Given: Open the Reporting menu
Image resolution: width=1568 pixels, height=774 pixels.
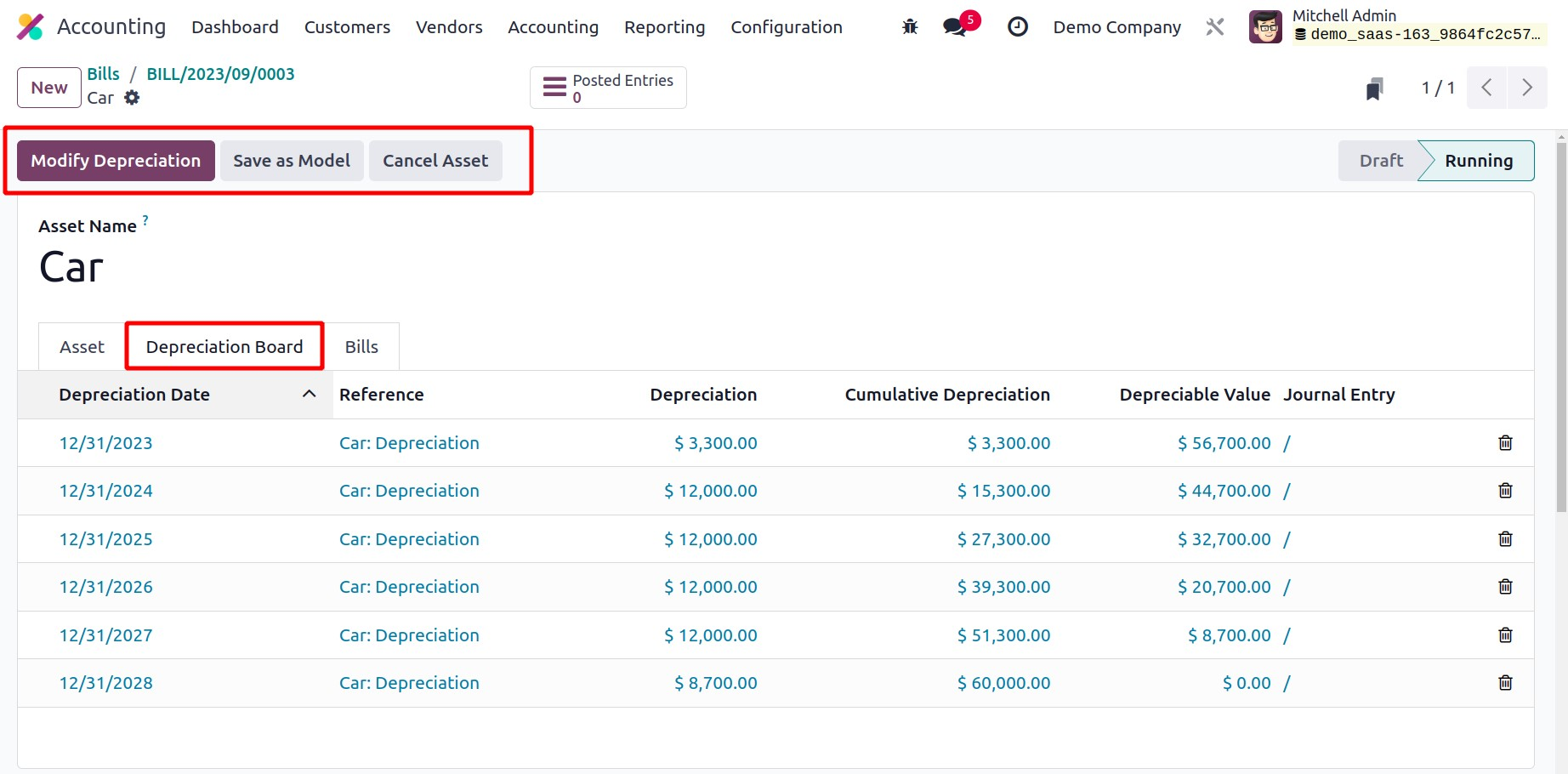Looking at the screenshot, I should pos(664,27).
